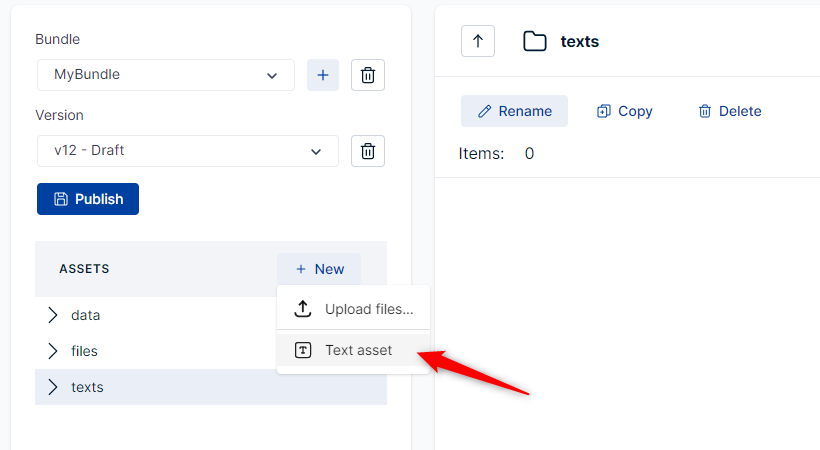Click the texts folder icon in header
This screenshot has height=450, width=820.
click(x=535, y=41)
